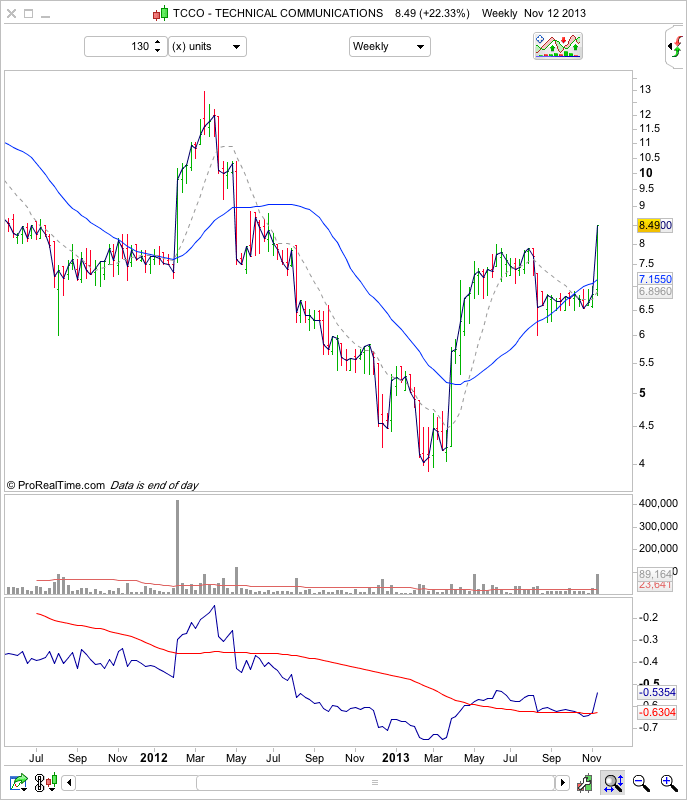Minimize the chart window
Image resolution: width=687 pixels, height=800 pixels.
pos(45,15)
